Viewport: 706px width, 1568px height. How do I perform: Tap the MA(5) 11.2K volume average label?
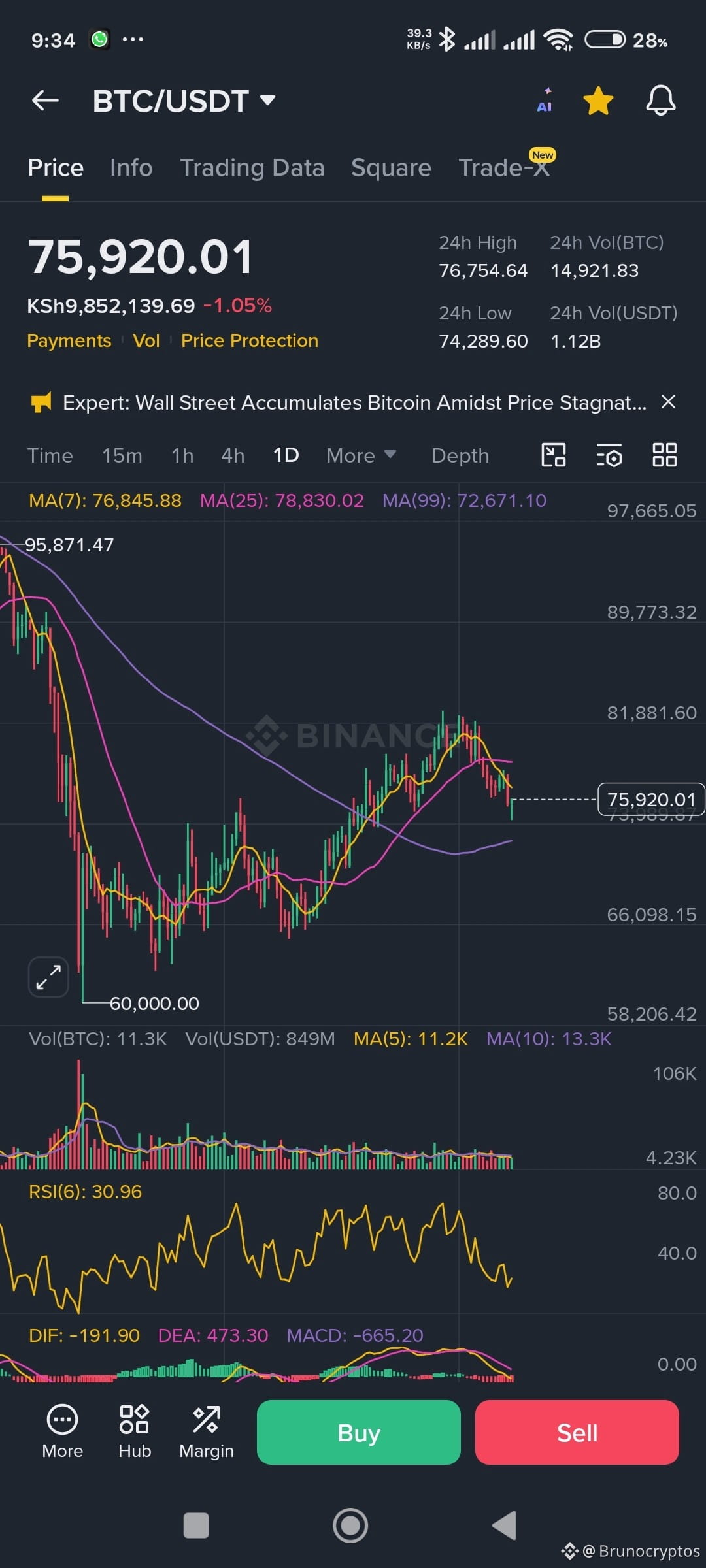point(411,1039)
